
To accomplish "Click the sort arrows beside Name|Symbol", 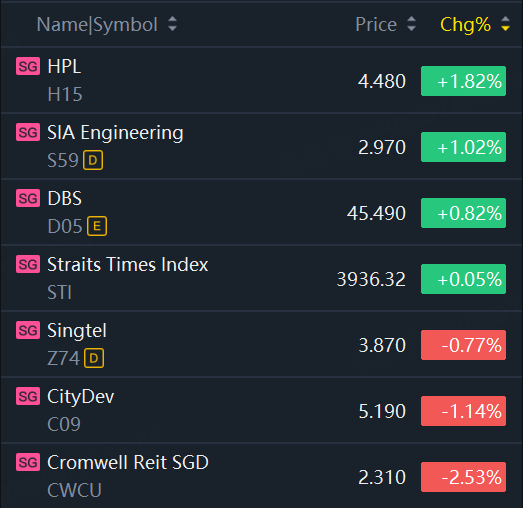I will 172,24.
